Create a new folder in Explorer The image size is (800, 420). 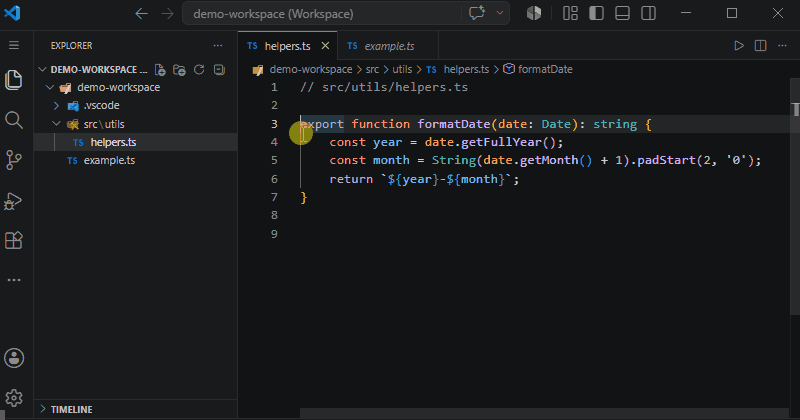(179, 70)
